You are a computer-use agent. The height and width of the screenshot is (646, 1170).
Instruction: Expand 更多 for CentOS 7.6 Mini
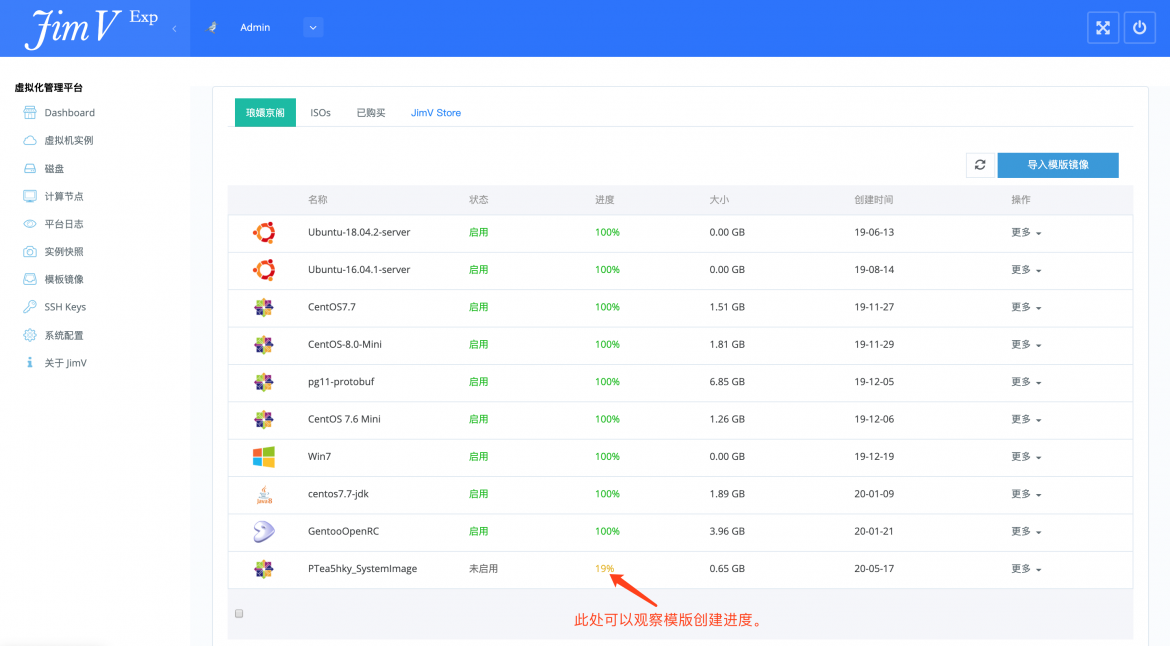coord(1026,419)
